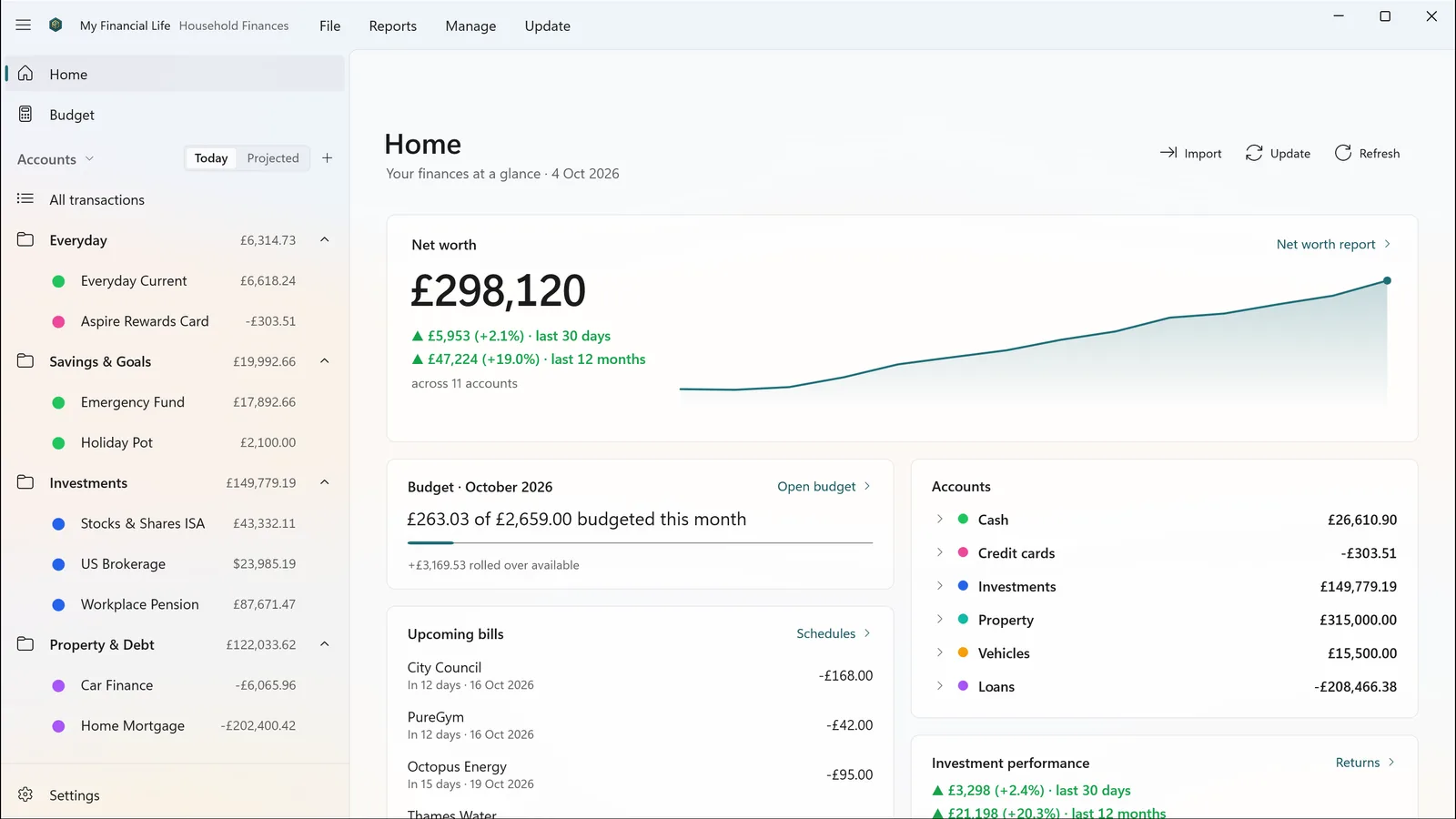Click the Import button
Image resolution: width=1456 pixels, height=819 pixels.
coord(1190,153)
